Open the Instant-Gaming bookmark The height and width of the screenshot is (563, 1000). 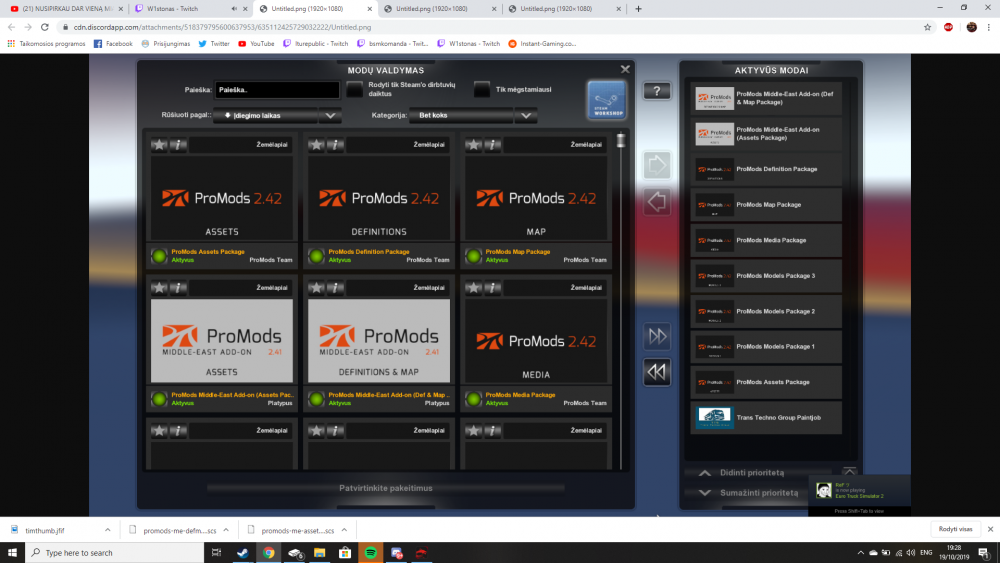click(x=542, y=44)
